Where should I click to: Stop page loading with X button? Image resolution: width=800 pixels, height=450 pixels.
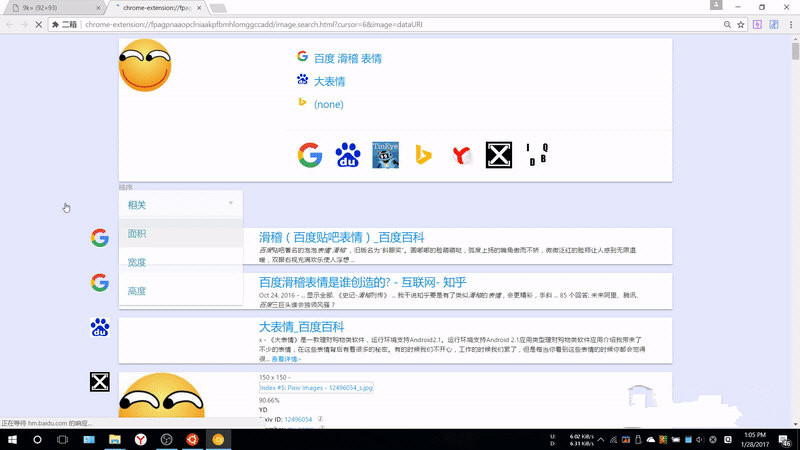click(x=38, y=24)
